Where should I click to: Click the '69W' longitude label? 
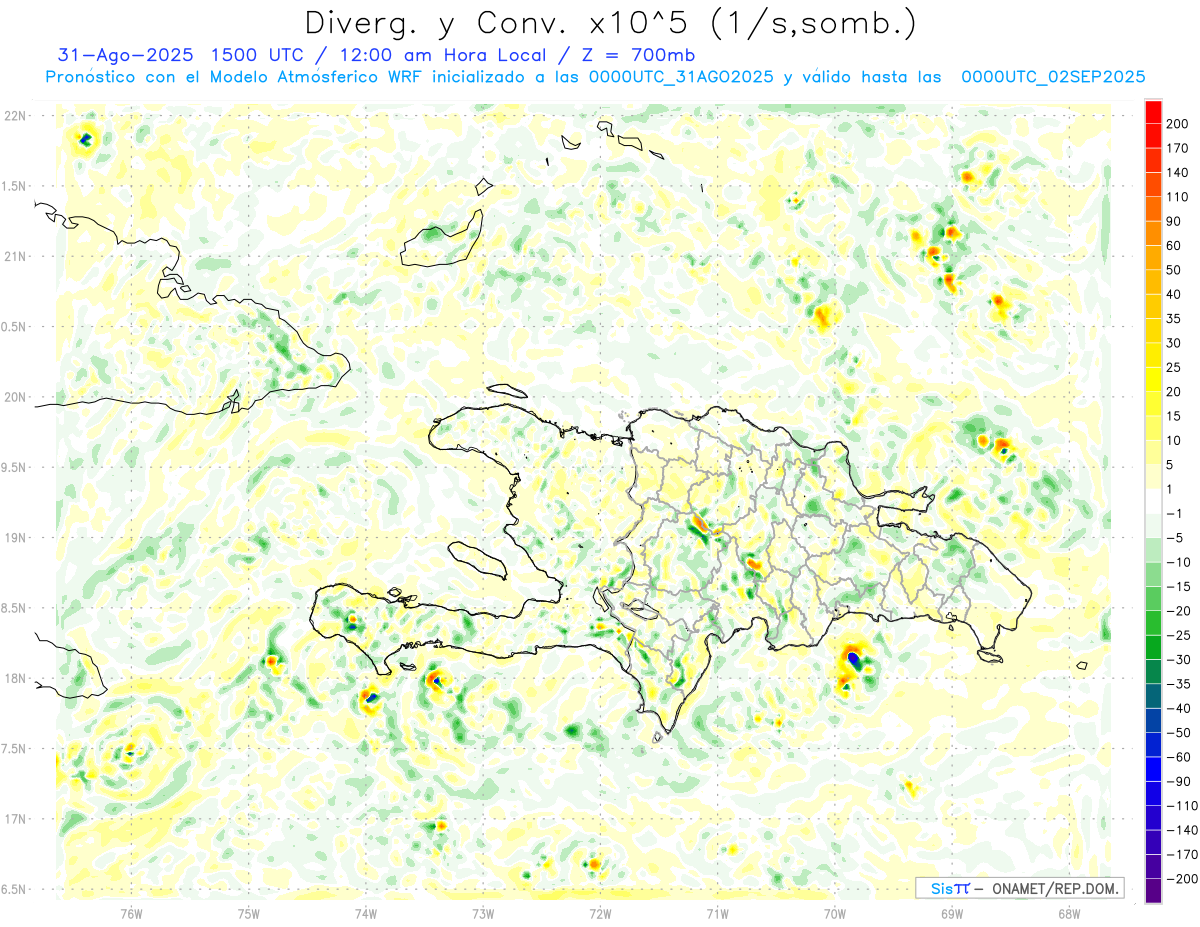pyautogui.click(x=952, y=913)
